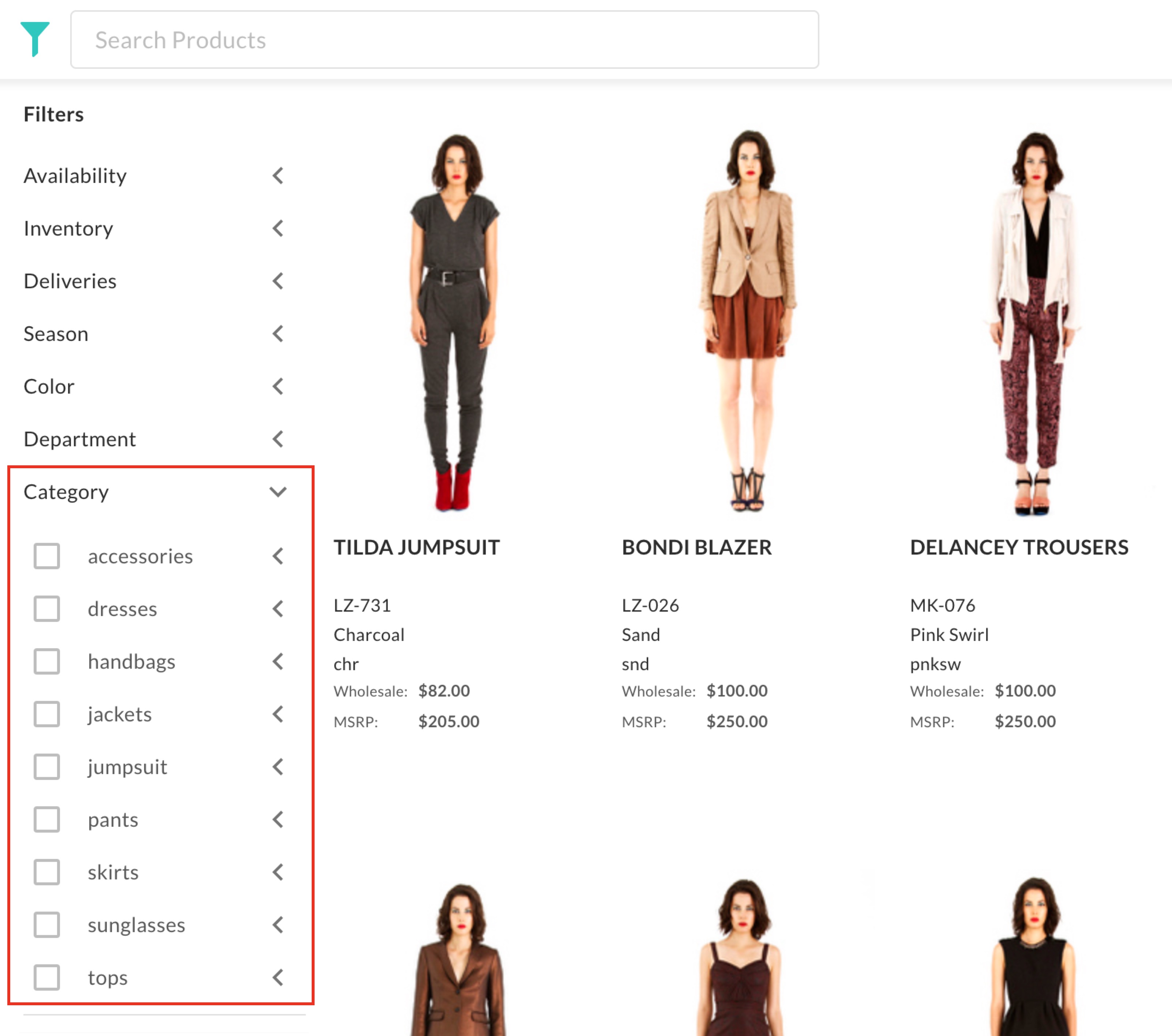Click the handbags category label
Image resolution: width=1172 pixels, height=1036 pixels.
(x=131, y=662)
